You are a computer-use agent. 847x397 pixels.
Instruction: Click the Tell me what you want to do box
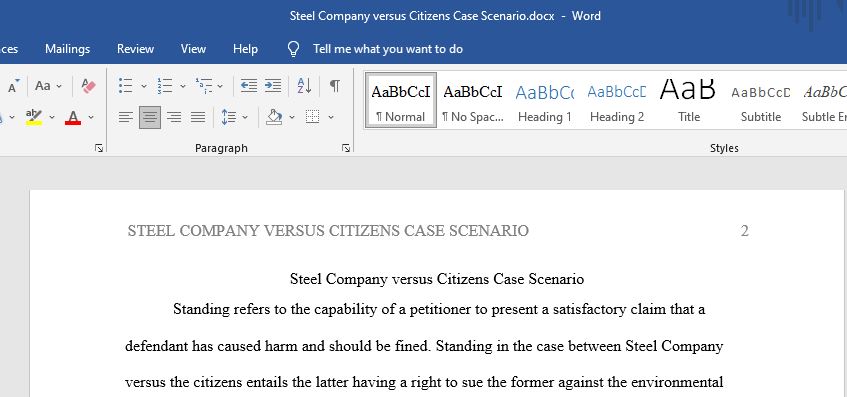click(388, 49)
